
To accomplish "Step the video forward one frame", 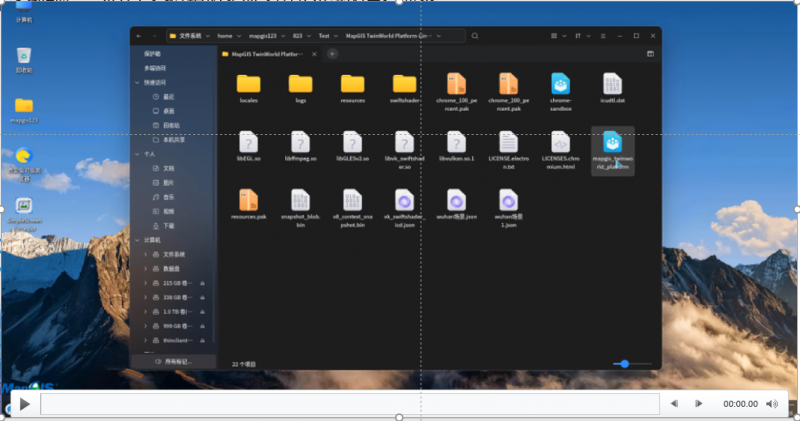I will point(698,404).
